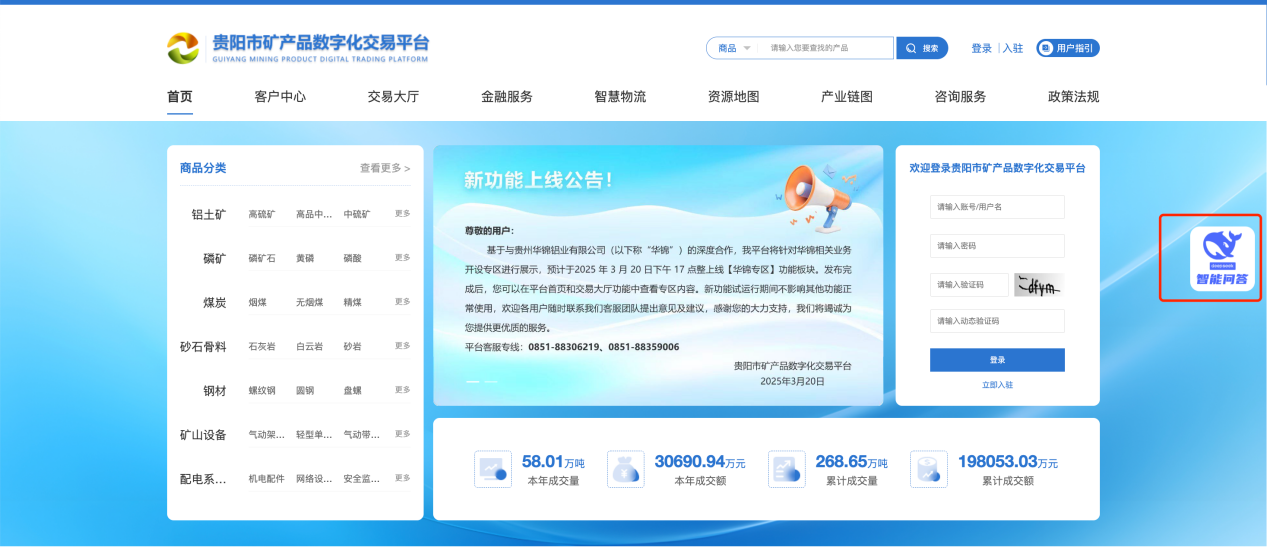Click the 新功能上线公告 announcement banner title
The image size is (1267, 548).
click(x=538, y=180)
